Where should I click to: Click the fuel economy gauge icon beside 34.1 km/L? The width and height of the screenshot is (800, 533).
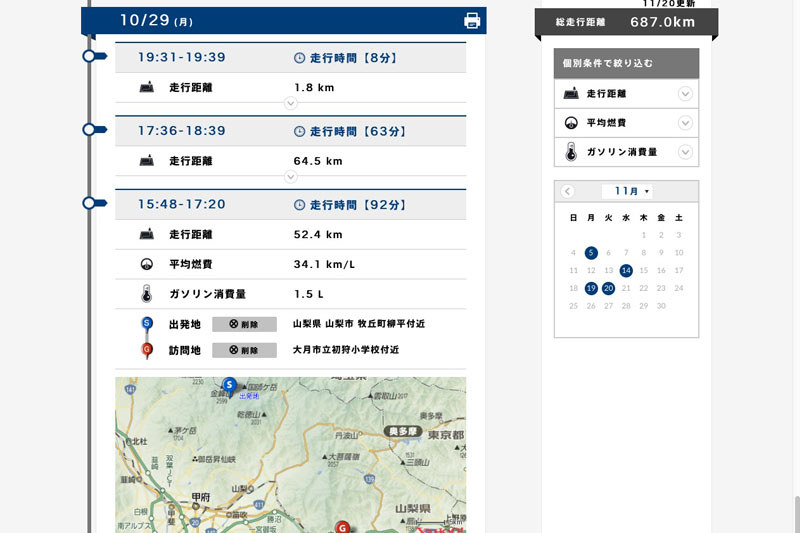click(x=146, y=264)
